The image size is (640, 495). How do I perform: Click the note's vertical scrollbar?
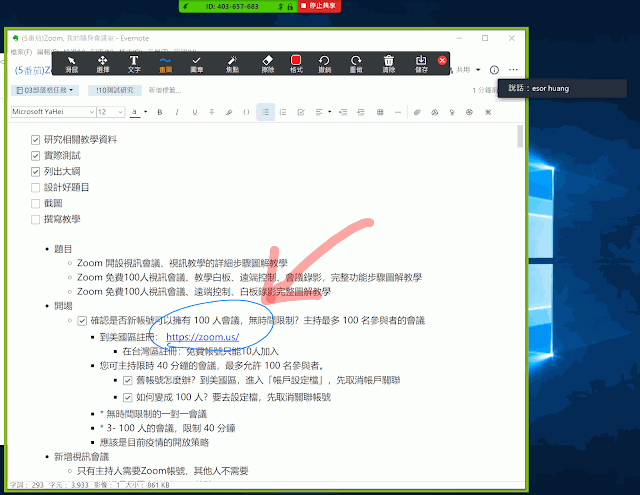point(520,137)
